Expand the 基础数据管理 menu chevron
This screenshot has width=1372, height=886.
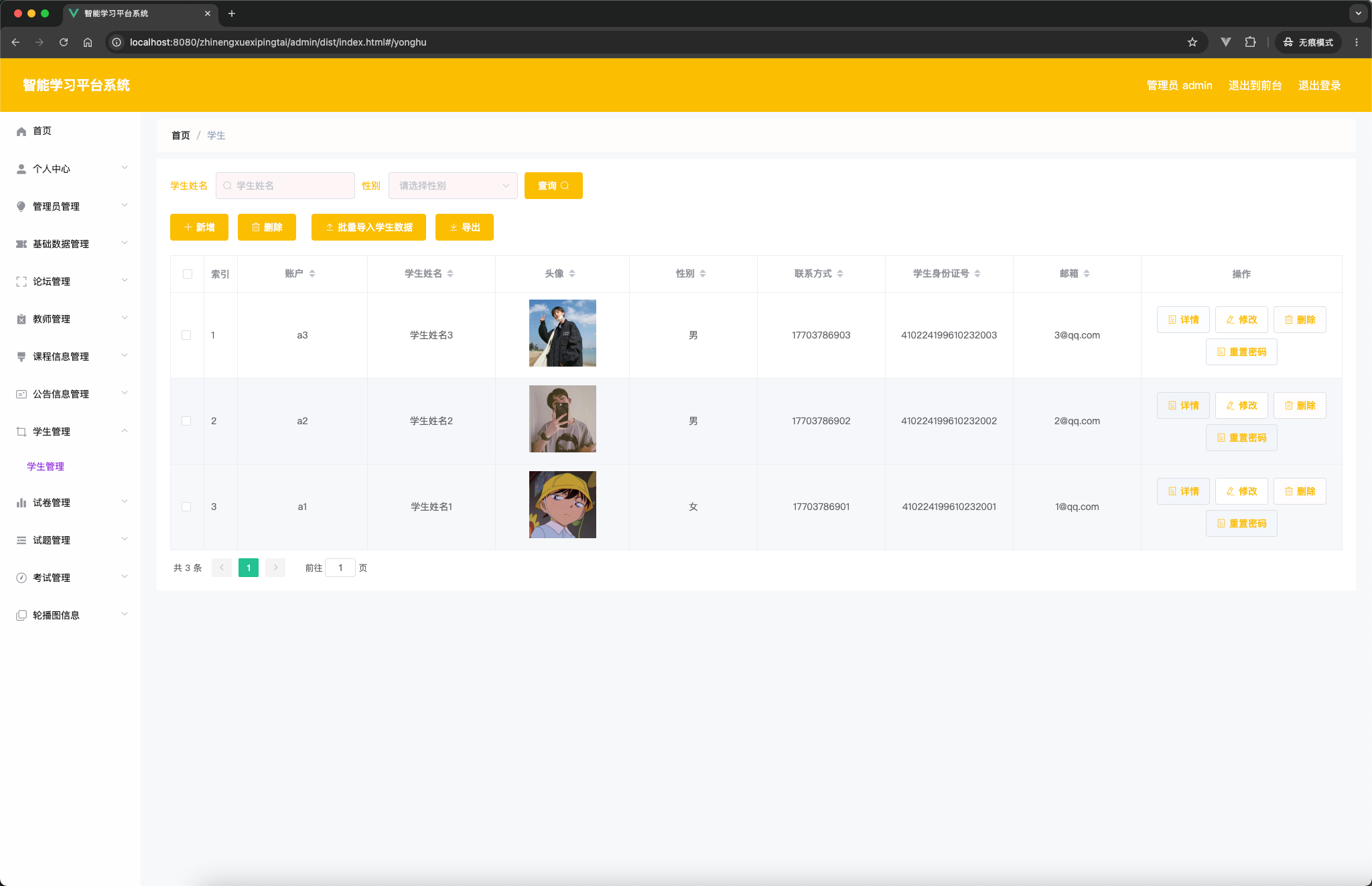(125, 243)
